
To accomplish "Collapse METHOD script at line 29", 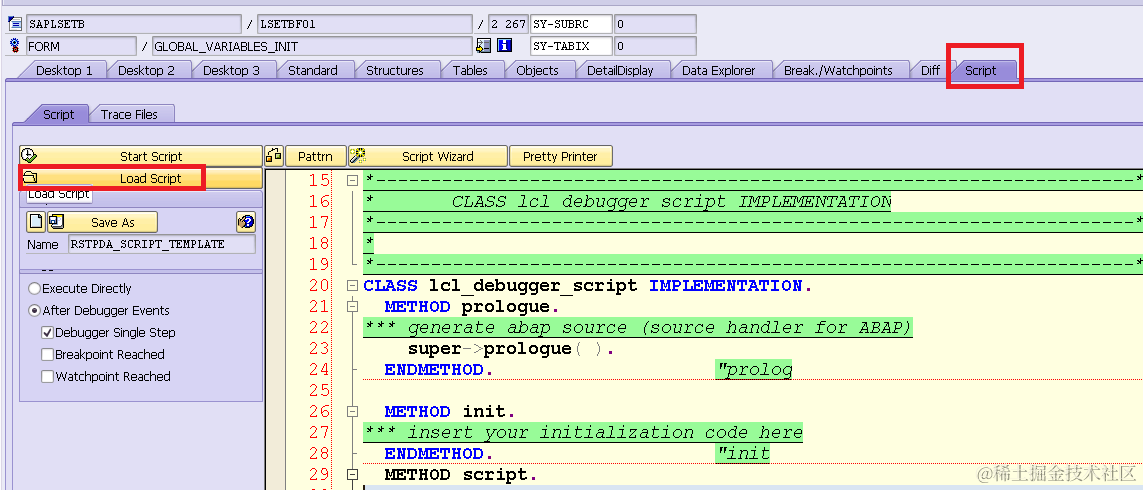I will coord(353,475).
